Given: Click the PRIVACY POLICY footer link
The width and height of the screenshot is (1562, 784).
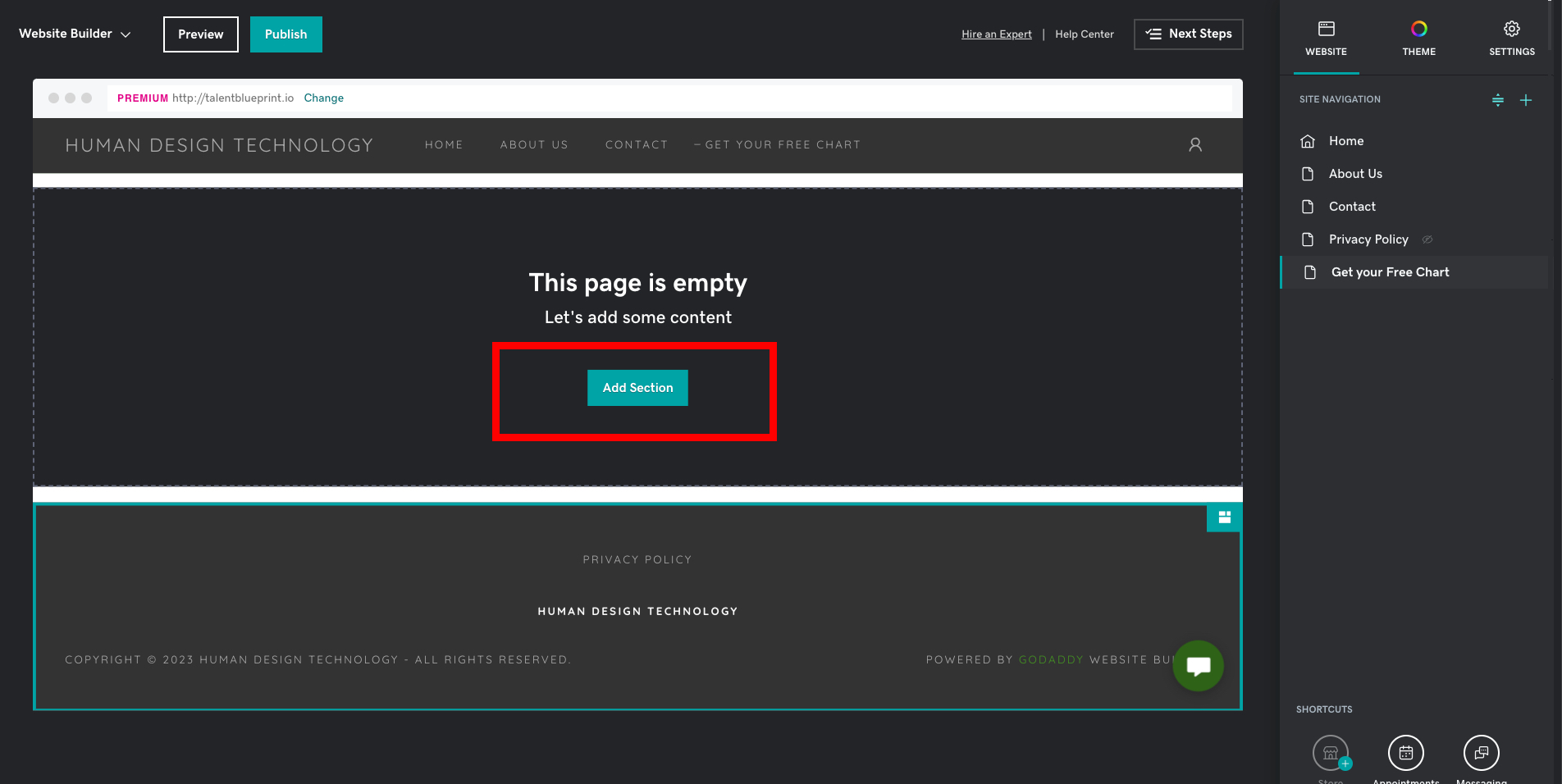Looking at the screenshot, I should pos(637,559).
